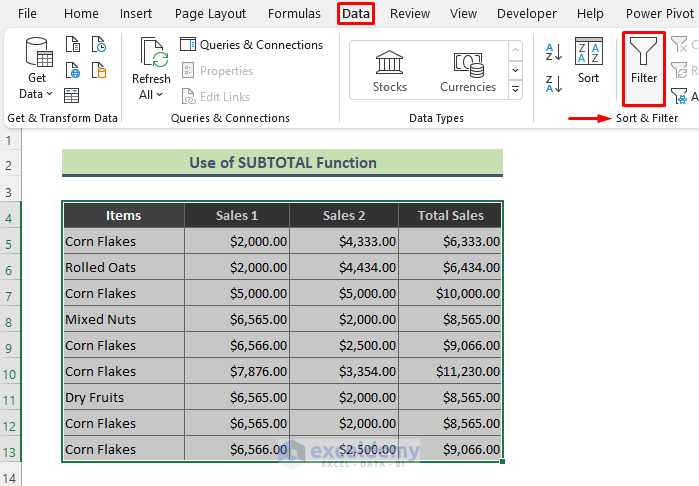Open the Page Layout tab
699x486 pixels.
[210, 14]
